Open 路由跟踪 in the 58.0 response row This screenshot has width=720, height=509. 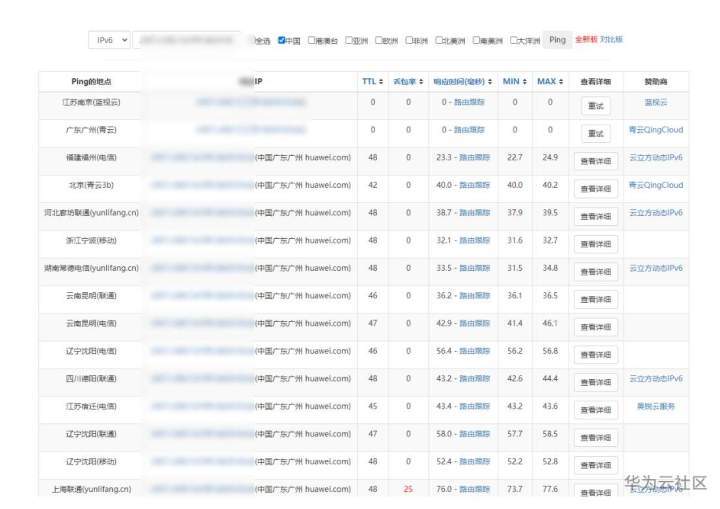click(475, 434)
